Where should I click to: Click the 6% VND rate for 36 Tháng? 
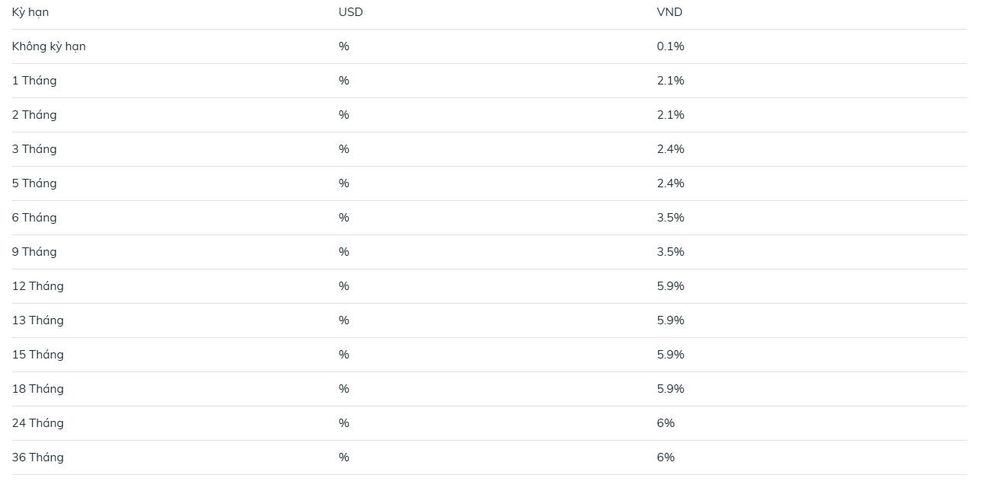pos(665,458)
